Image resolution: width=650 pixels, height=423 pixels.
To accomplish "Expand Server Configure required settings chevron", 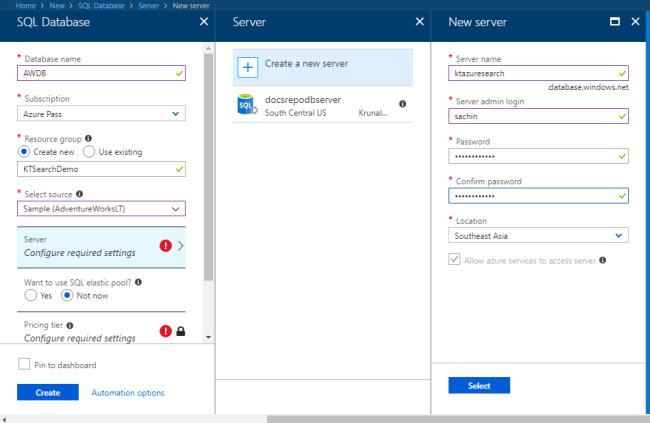I will [181, 246].
